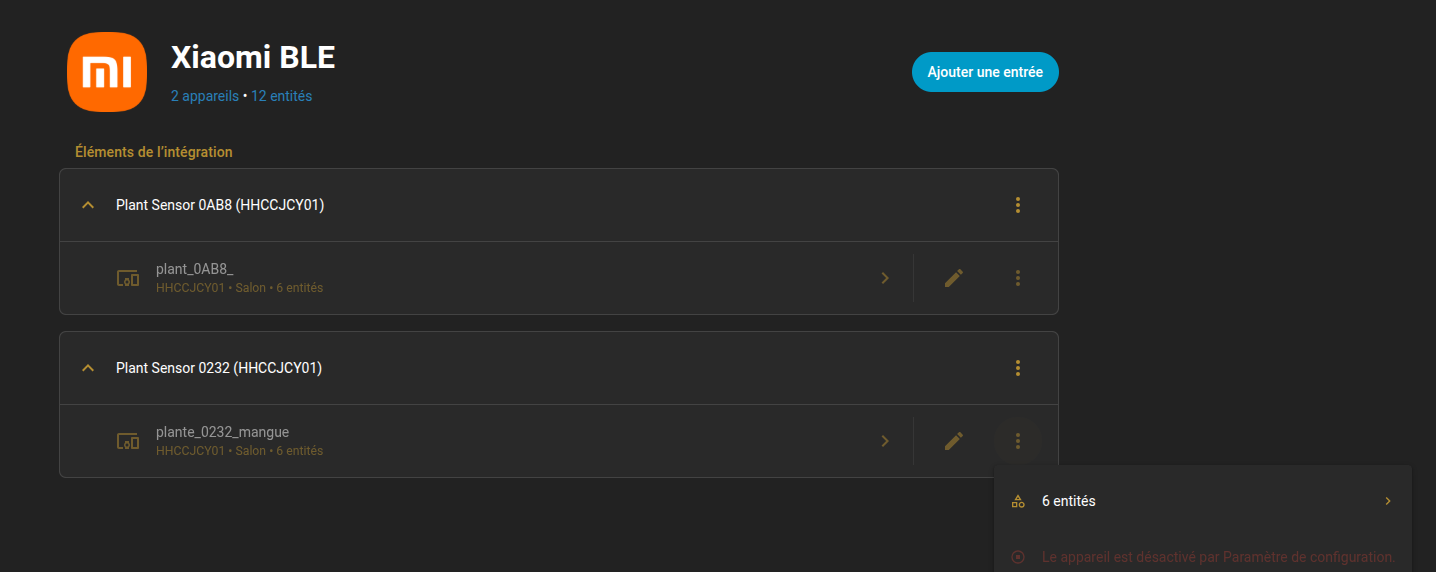Click the device disabled status menu entry
The height and width of the screenshot is (572, 1436).
point(1202,557)
